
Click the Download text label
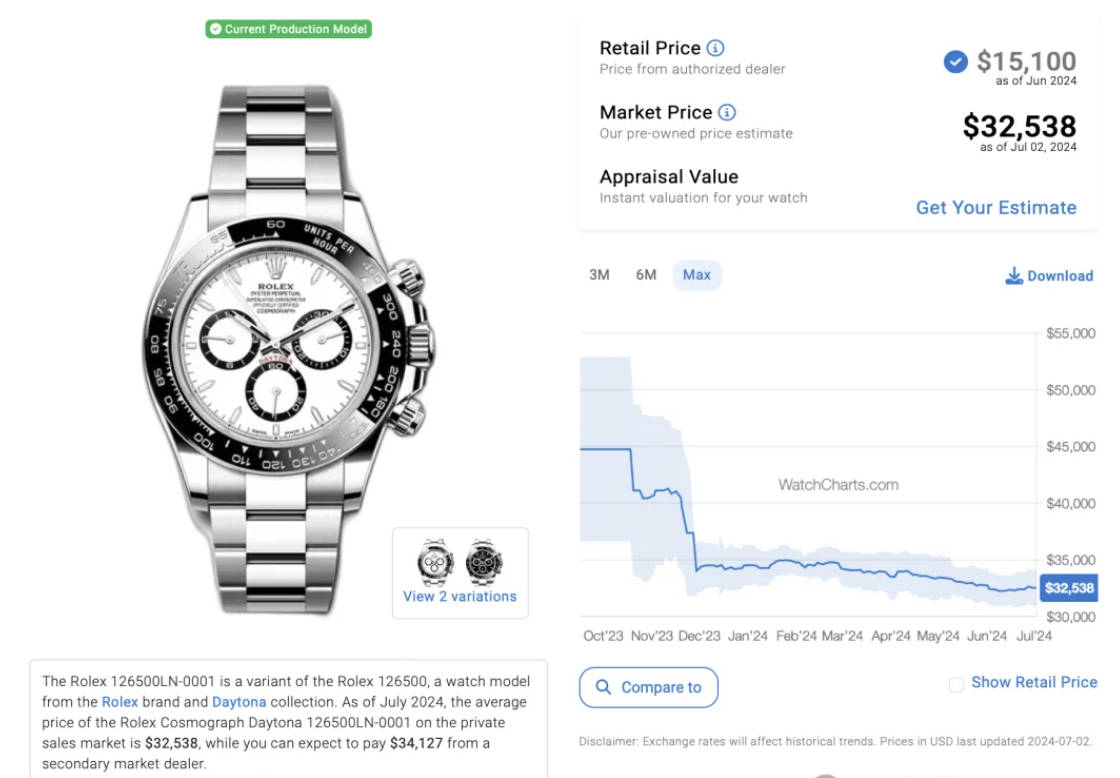pos(1060,276)
